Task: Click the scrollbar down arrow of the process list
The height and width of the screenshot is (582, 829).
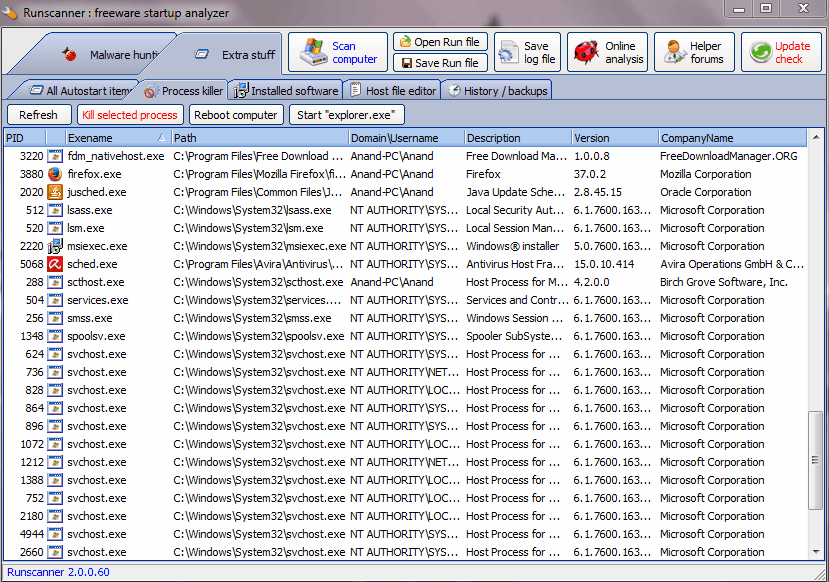Action: [x=816, y=552]
